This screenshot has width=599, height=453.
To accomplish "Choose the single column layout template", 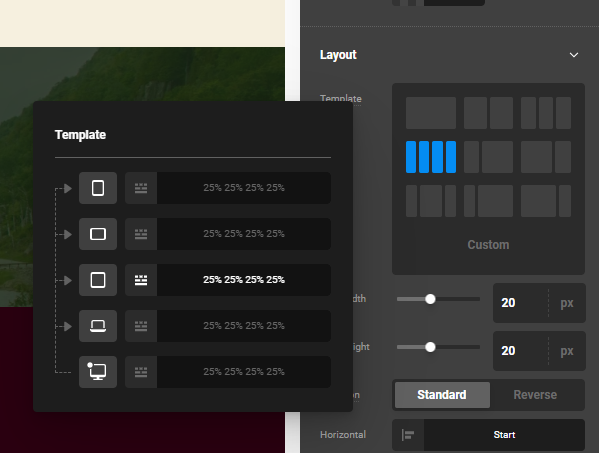I will 431,113.
